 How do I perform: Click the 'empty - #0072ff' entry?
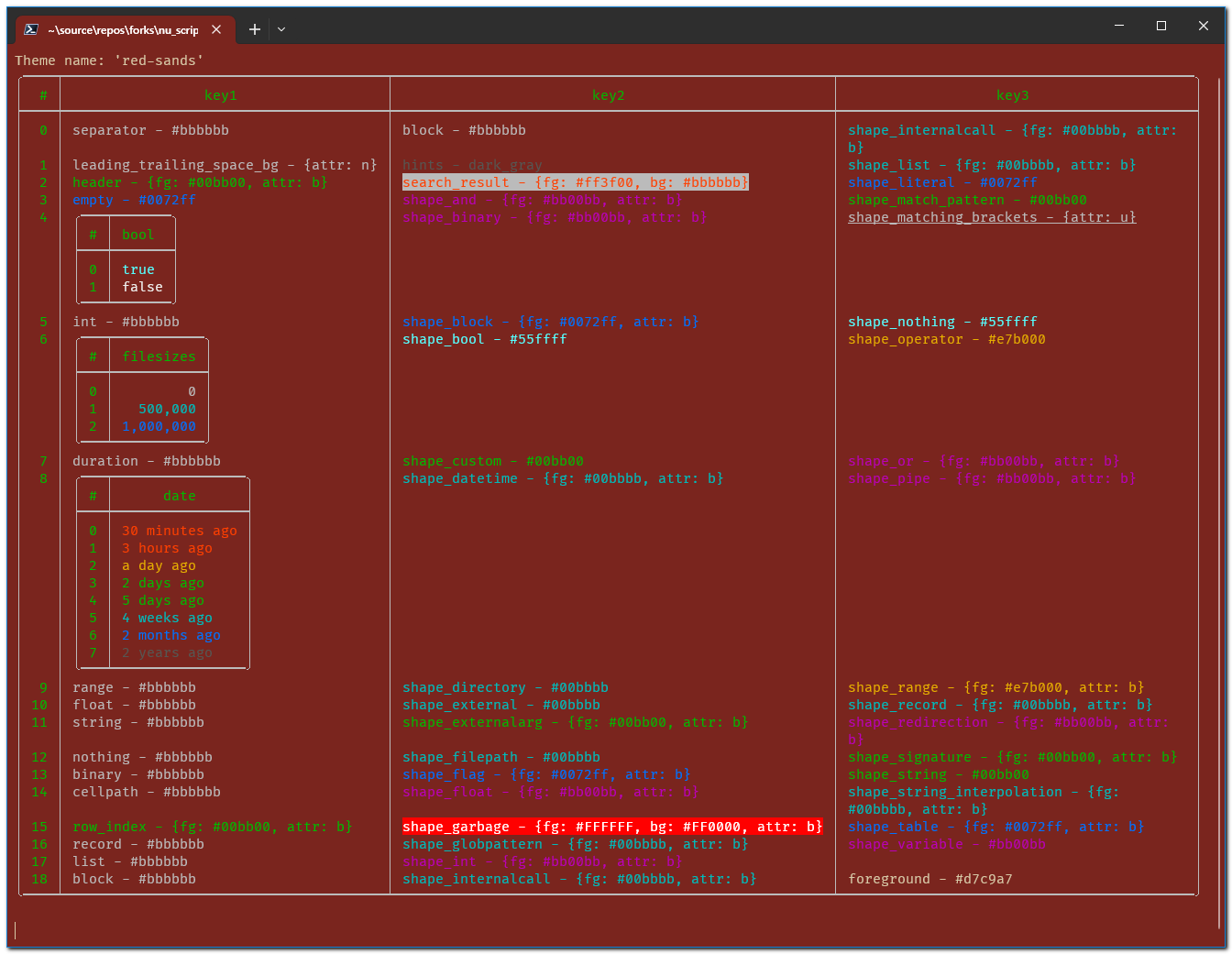[135, 200]
